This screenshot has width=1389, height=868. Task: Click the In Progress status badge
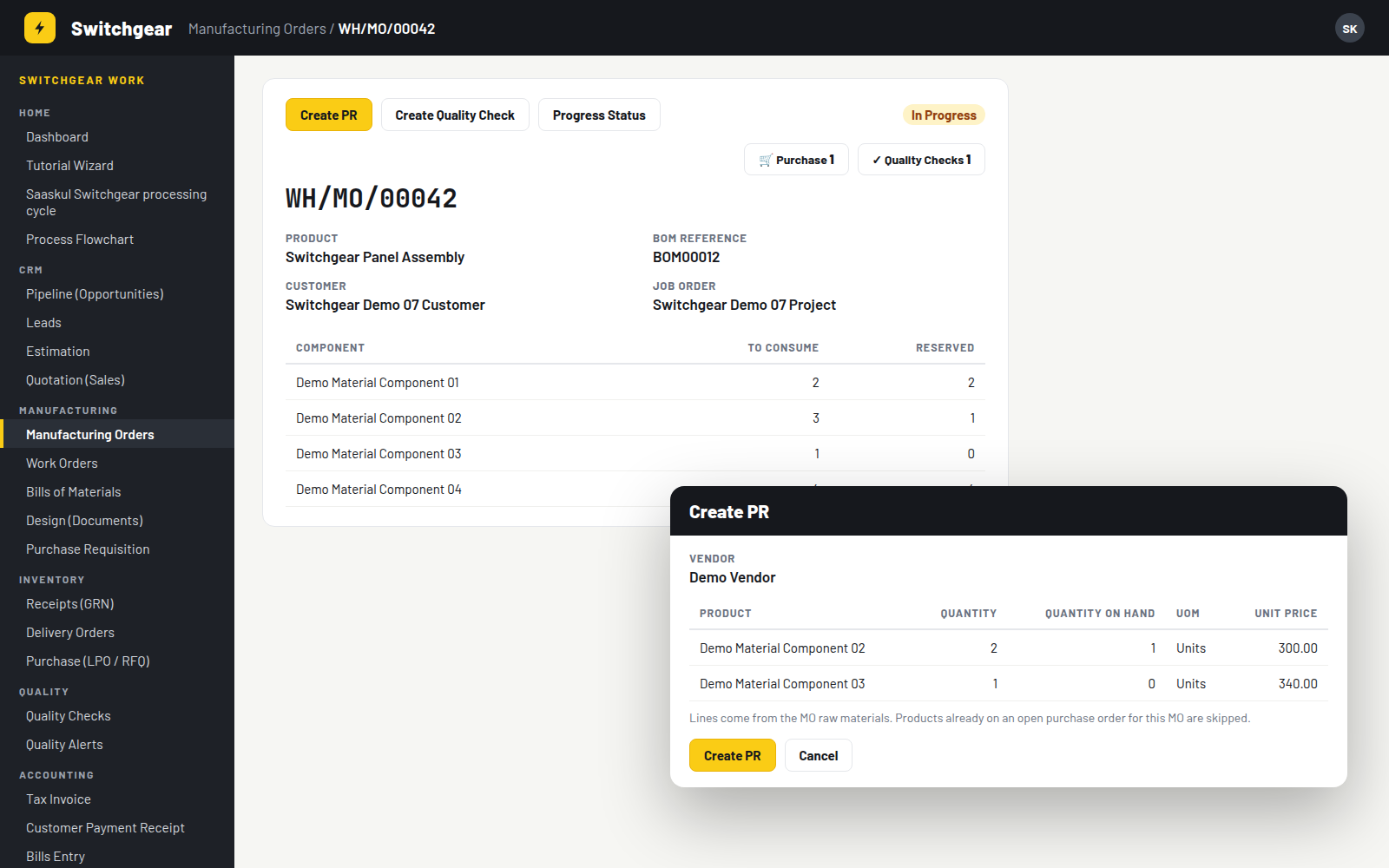(944, 115)
